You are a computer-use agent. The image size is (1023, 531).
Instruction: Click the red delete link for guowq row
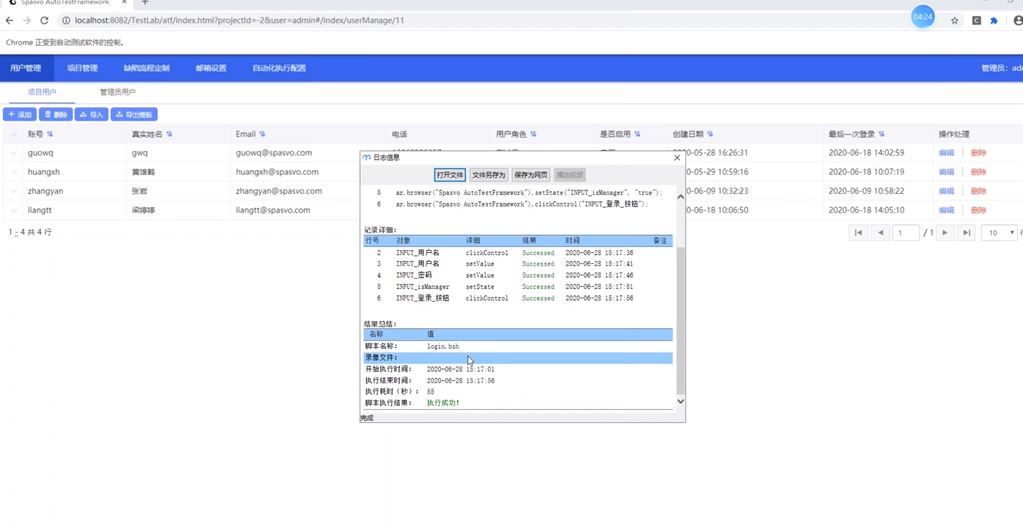[x=978, y=153]
